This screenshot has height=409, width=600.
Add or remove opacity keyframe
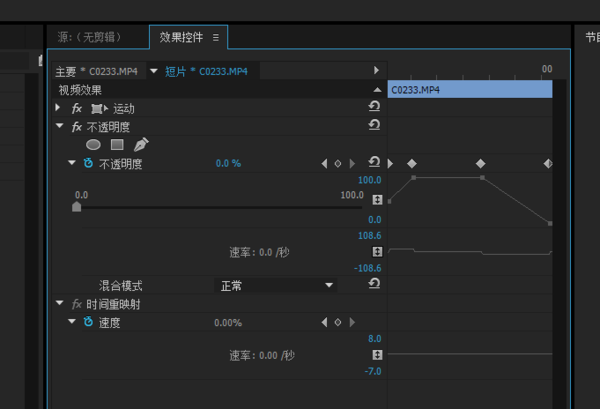[338, 163]
